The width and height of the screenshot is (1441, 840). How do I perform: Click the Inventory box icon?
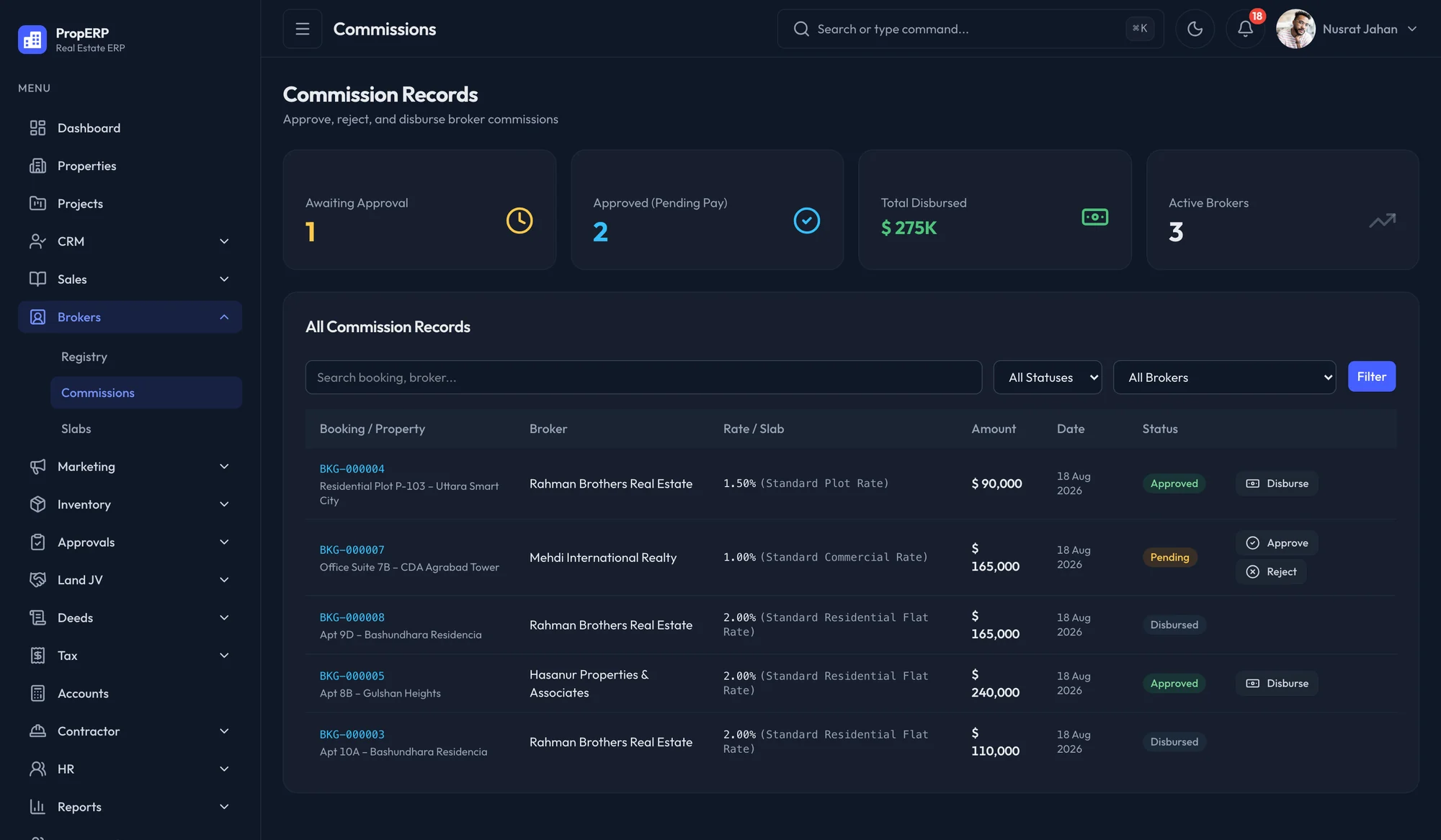point(37,504)
